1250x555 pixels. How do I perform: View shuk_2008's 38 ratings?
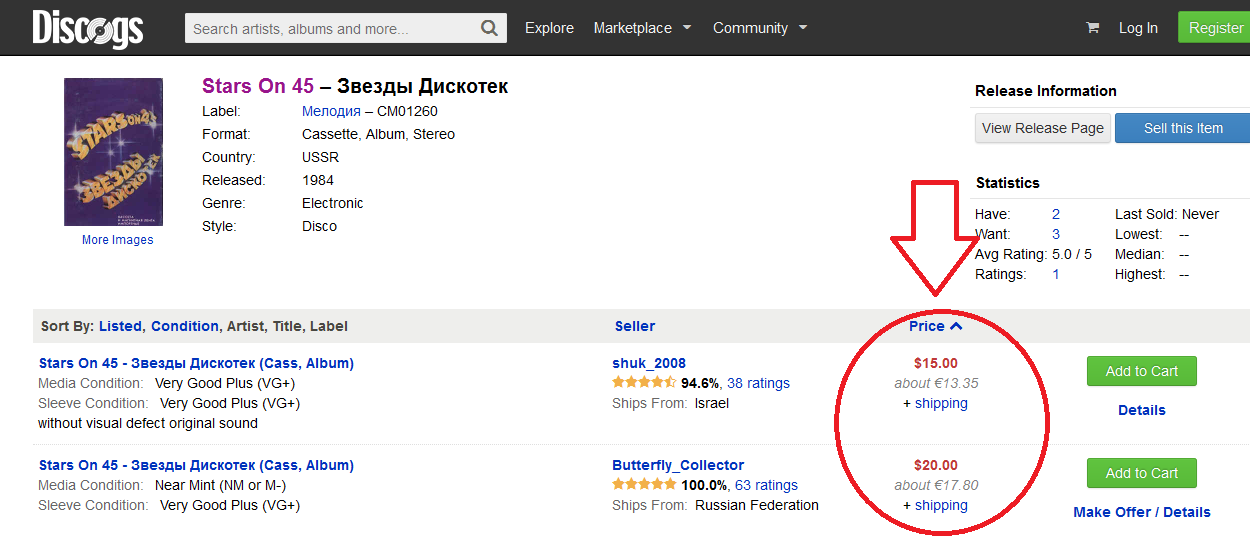coord(758,383)
